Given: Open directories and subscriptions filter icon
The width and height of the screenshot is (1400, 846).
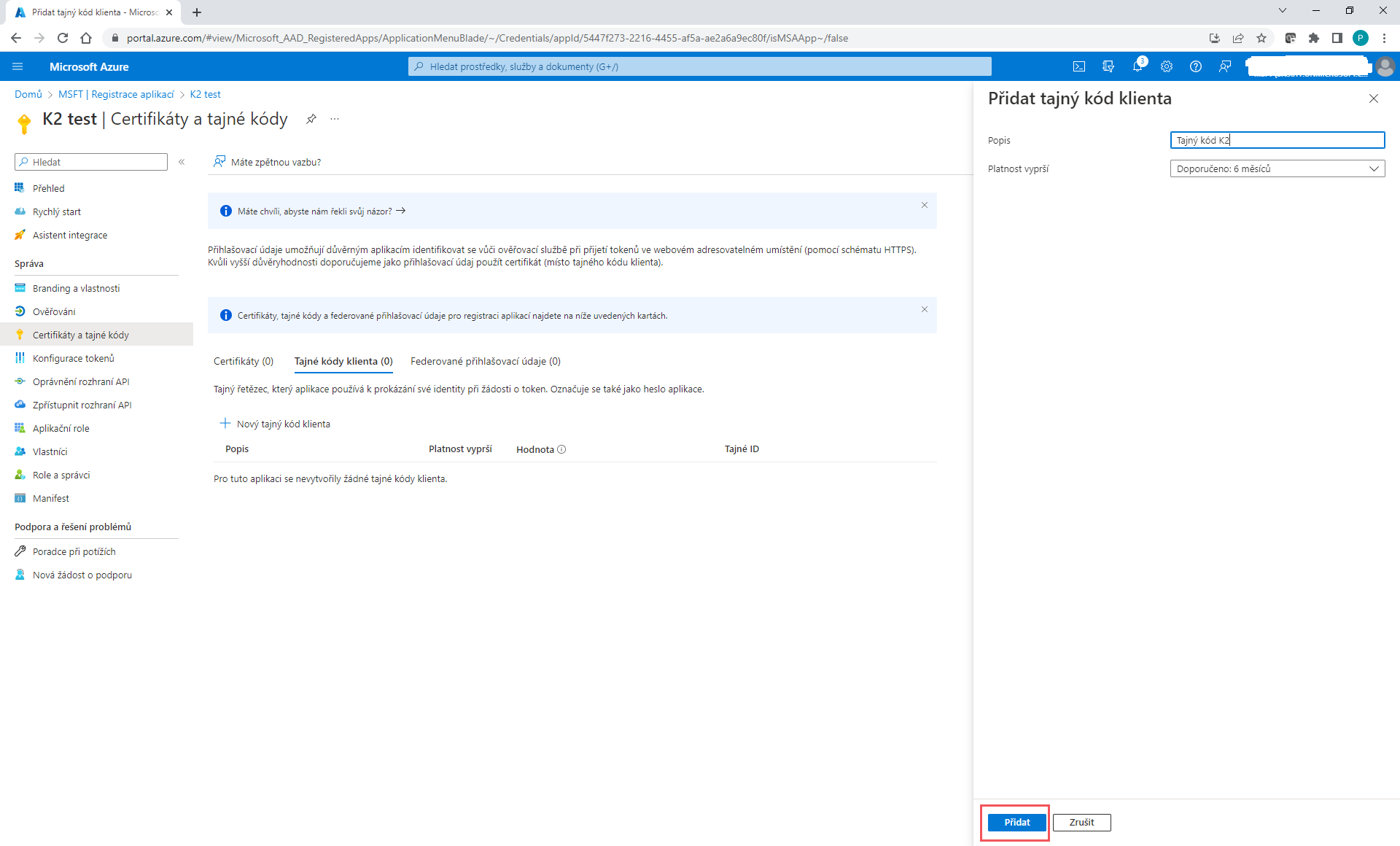Looking at the screenshot, I should [x=1108, y=66].
